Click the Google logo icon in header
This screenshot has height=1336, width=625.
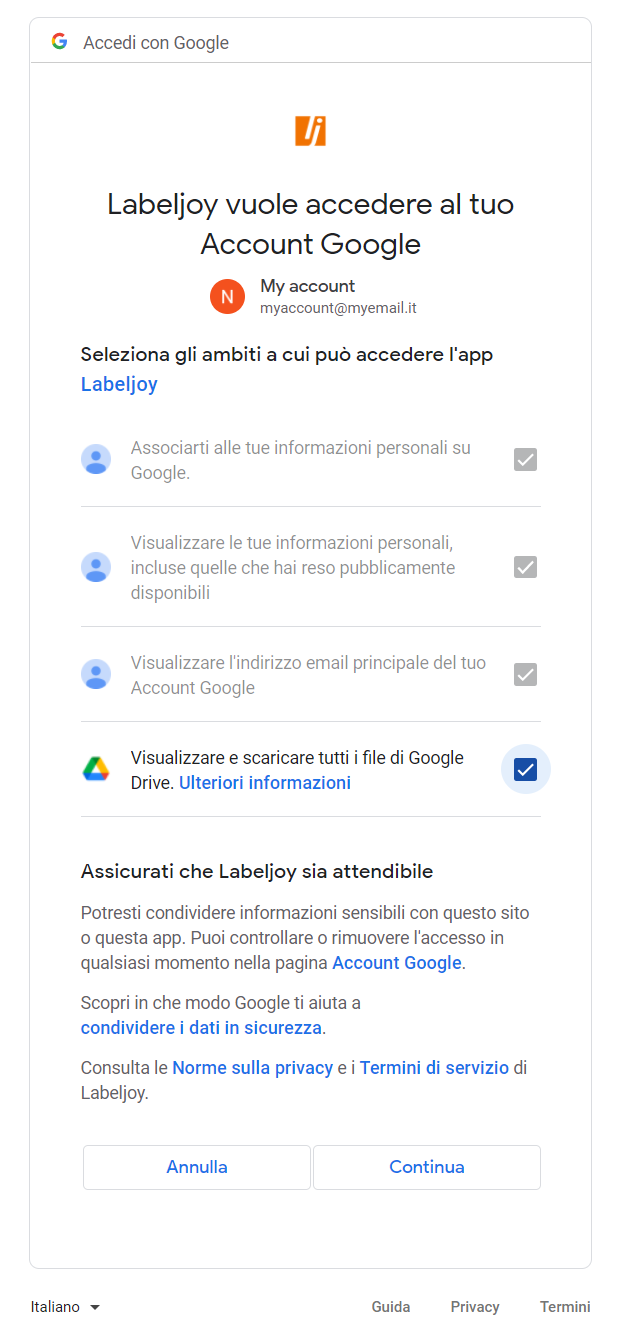point(60,42)
